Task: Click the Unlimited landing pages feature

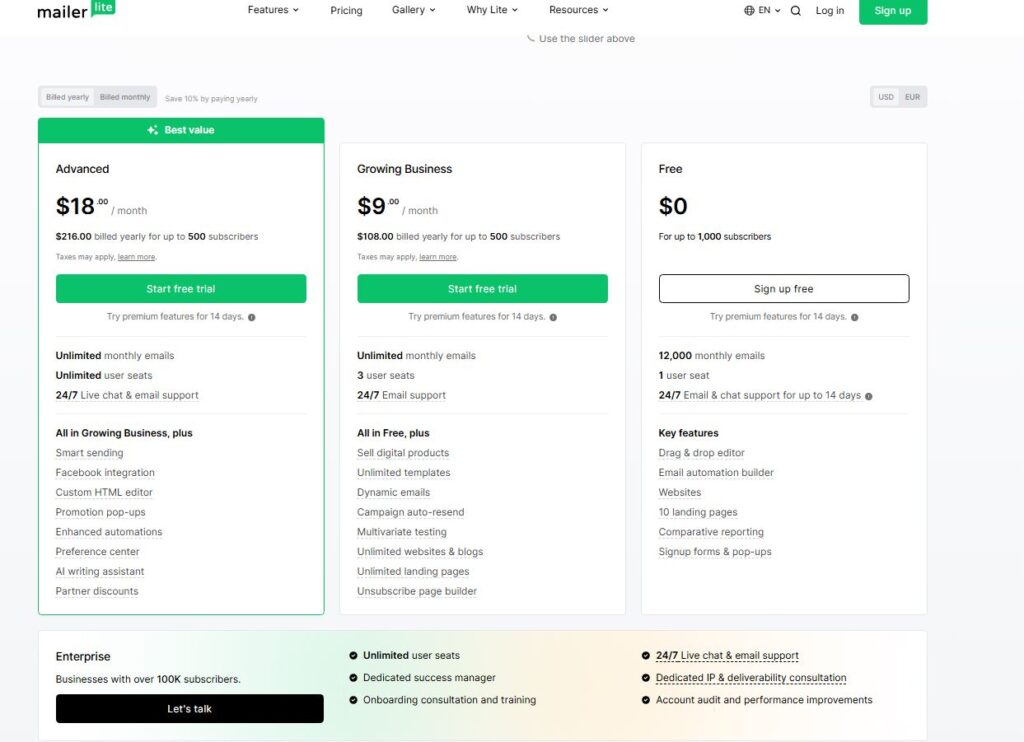Action: point(413,572)
